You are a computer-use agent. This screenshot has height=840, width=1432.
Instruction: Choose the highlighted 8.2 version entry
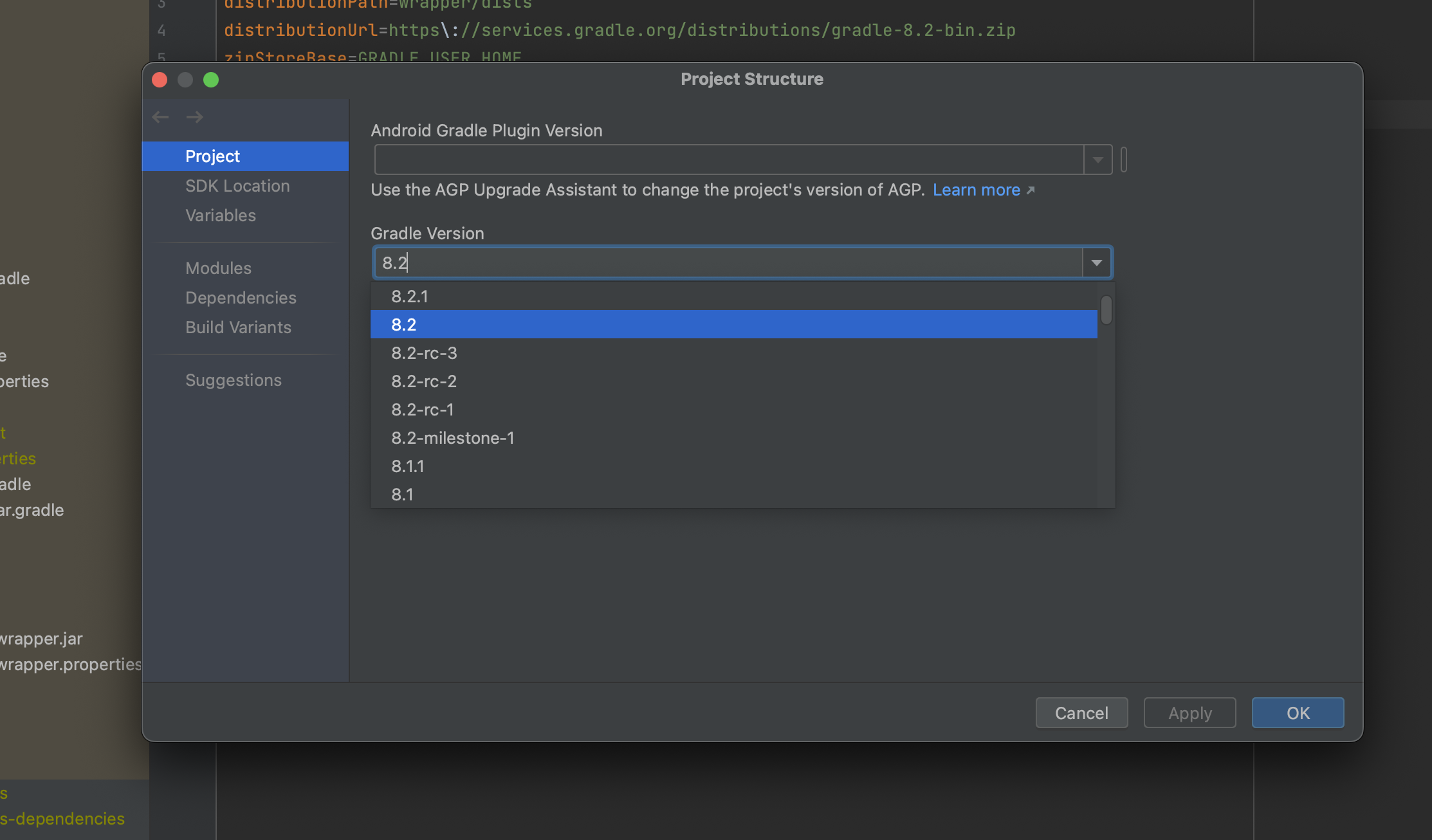734,325
